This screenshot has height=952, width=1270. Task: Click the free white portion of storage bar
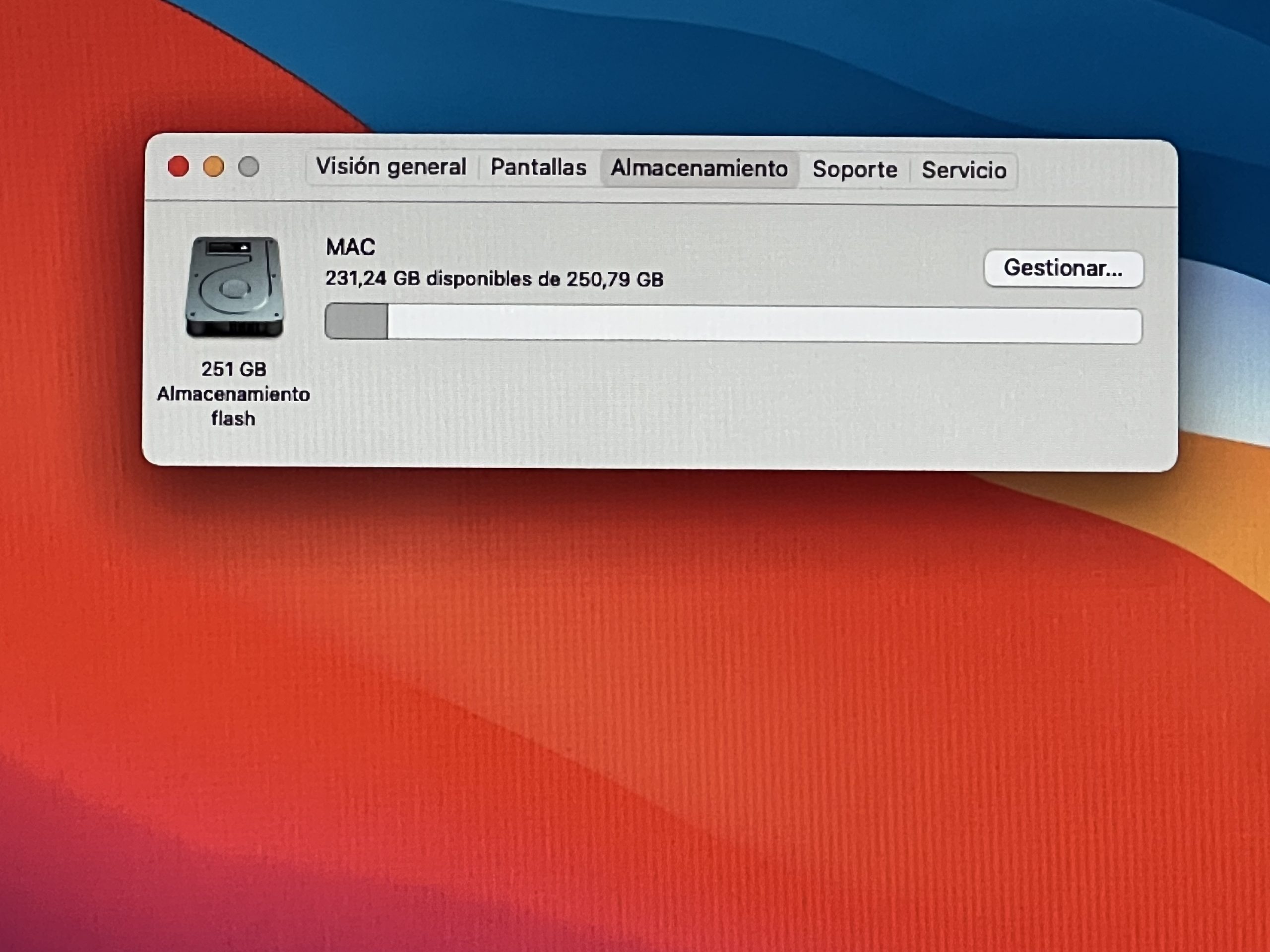tap(763, 325)
